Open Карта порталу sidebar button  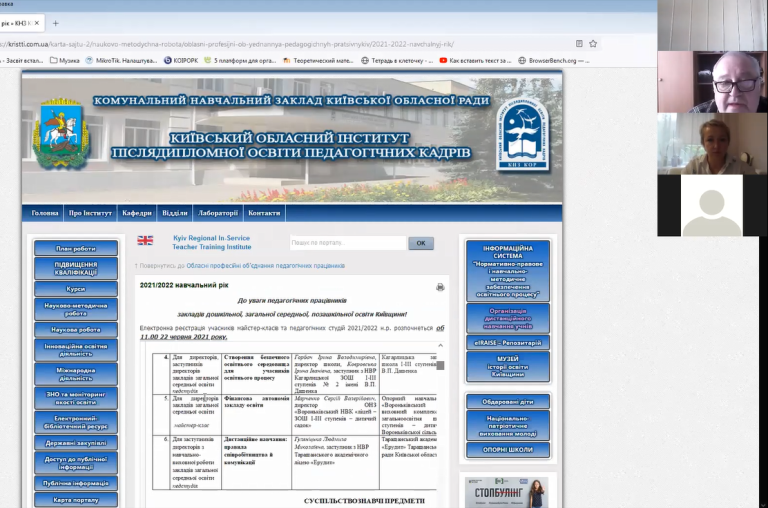coord(76,500)
